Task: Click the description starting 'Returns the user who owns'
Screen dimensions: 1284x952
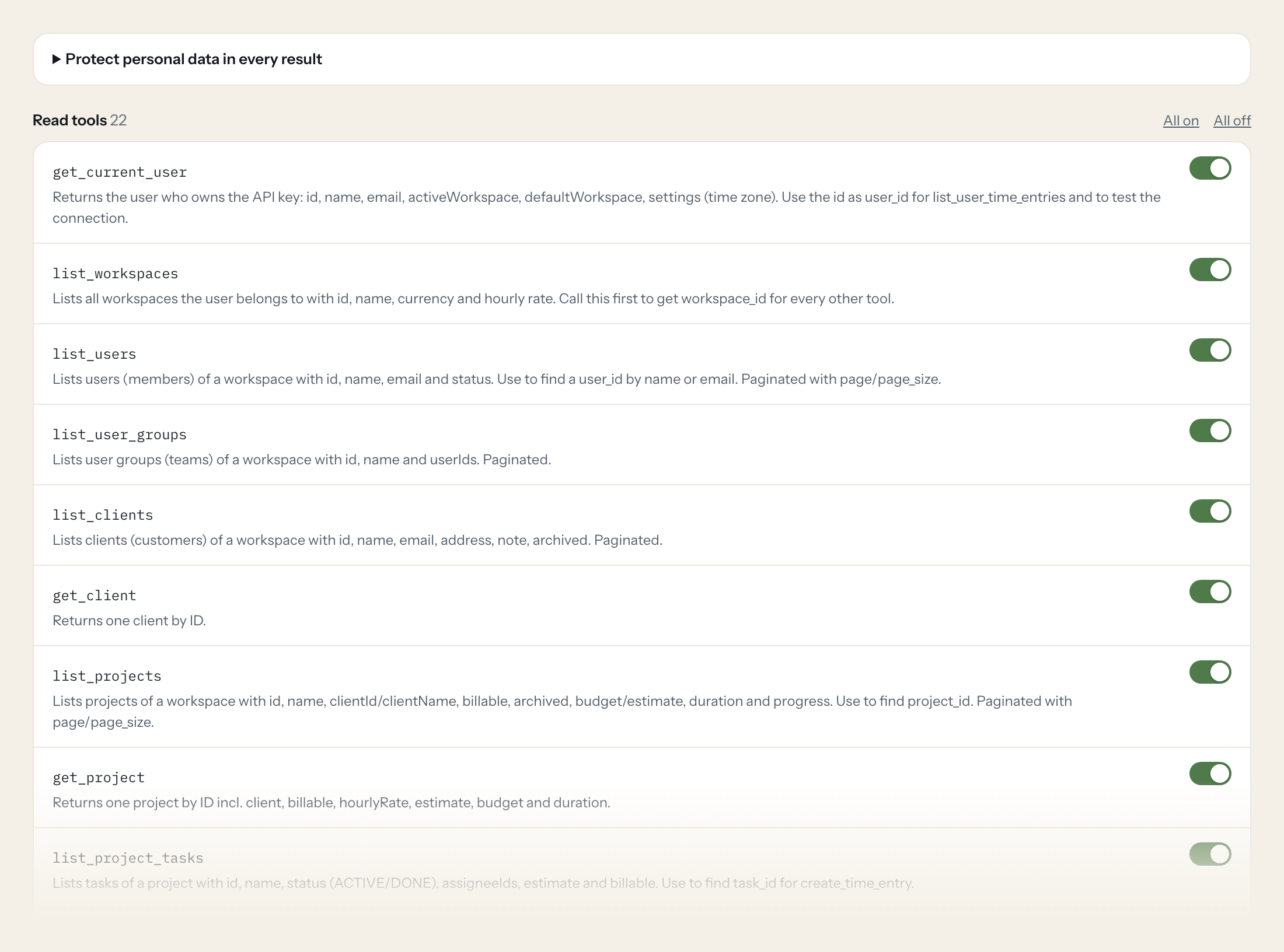Action: [x=606, y=208]
